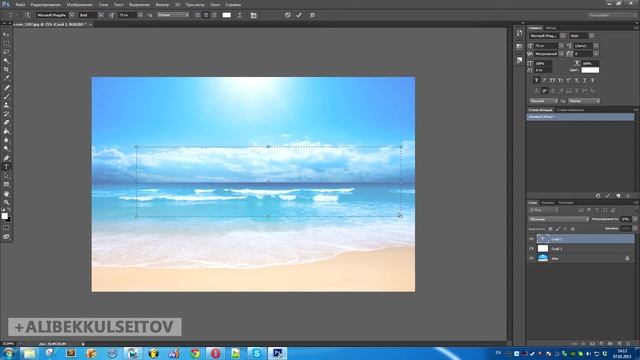
Task: Select the Eraser tool
Action: (x=6, y=122)
